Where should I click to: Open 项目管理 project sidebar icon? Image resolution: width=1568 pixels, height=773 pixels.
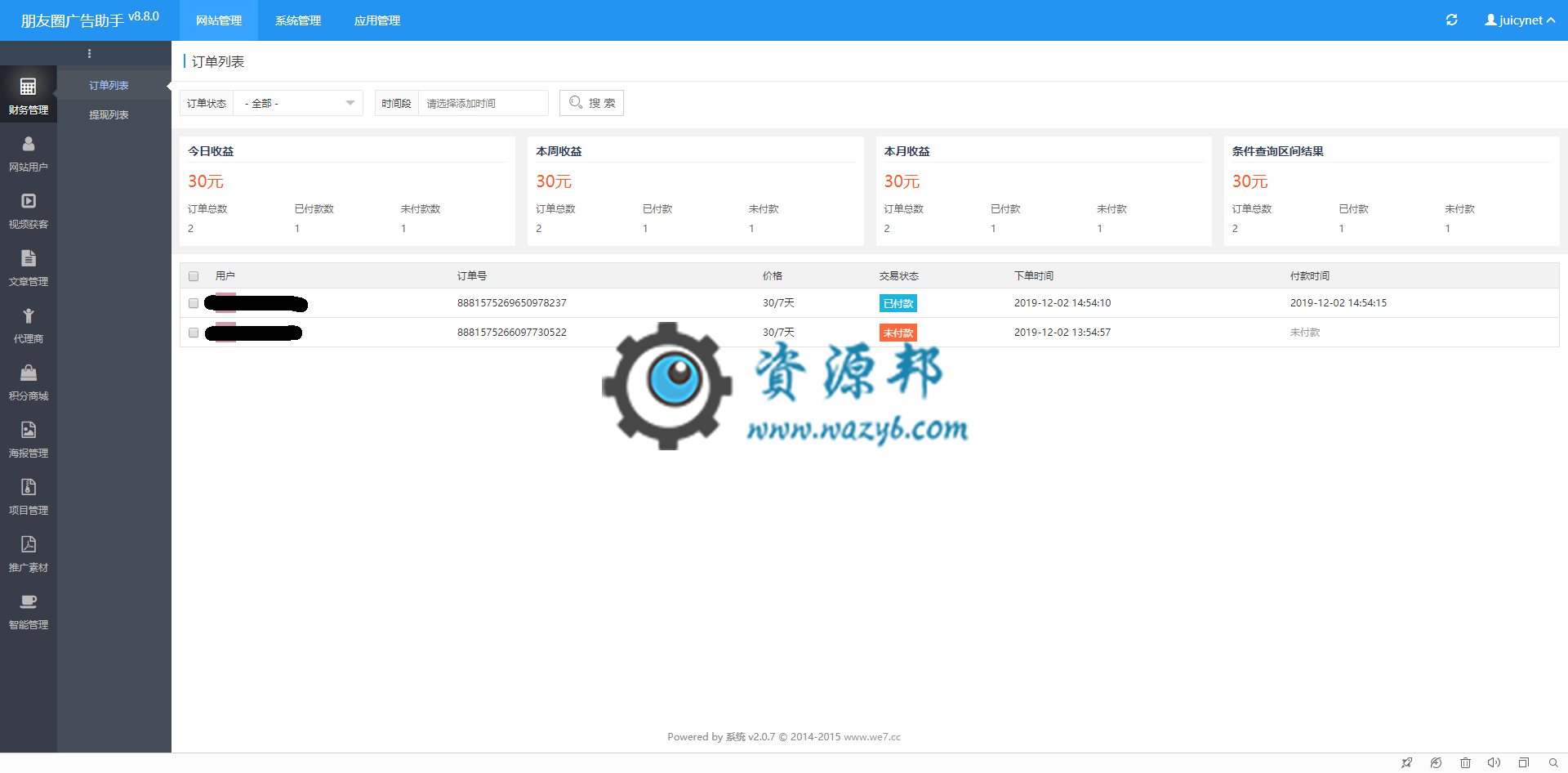tap(29, 495)
